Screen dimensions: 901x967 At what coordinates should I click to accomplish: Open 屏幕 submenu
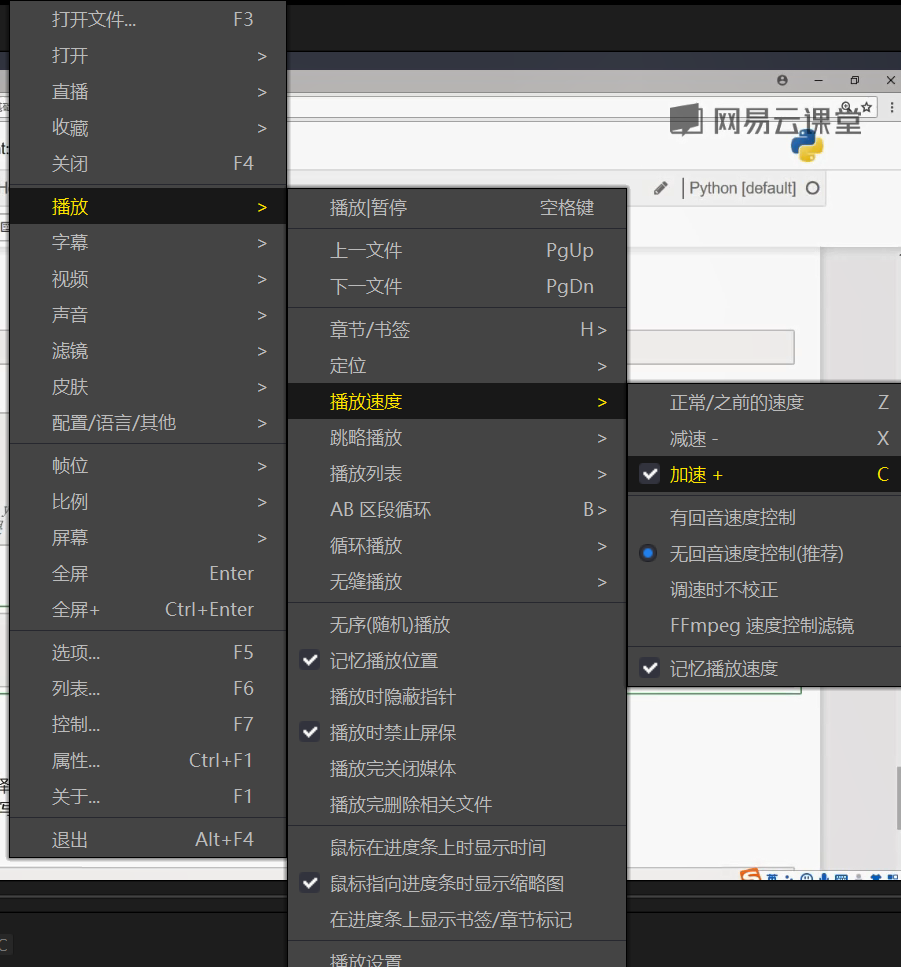148,538
